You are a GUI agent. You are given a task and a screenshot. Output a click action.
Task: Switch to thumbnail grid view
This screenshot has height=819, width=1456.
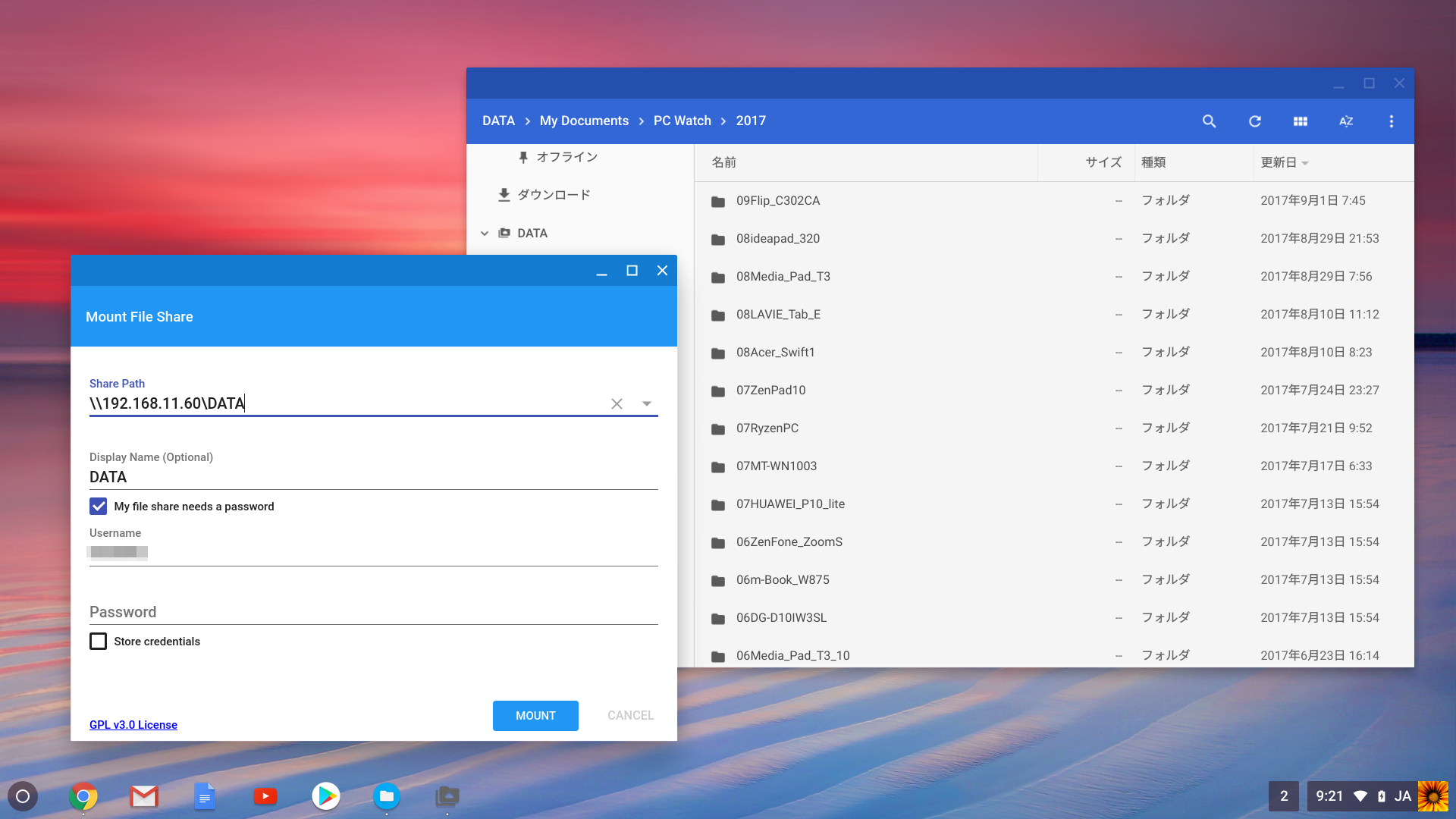click(x=1301, y=121)
